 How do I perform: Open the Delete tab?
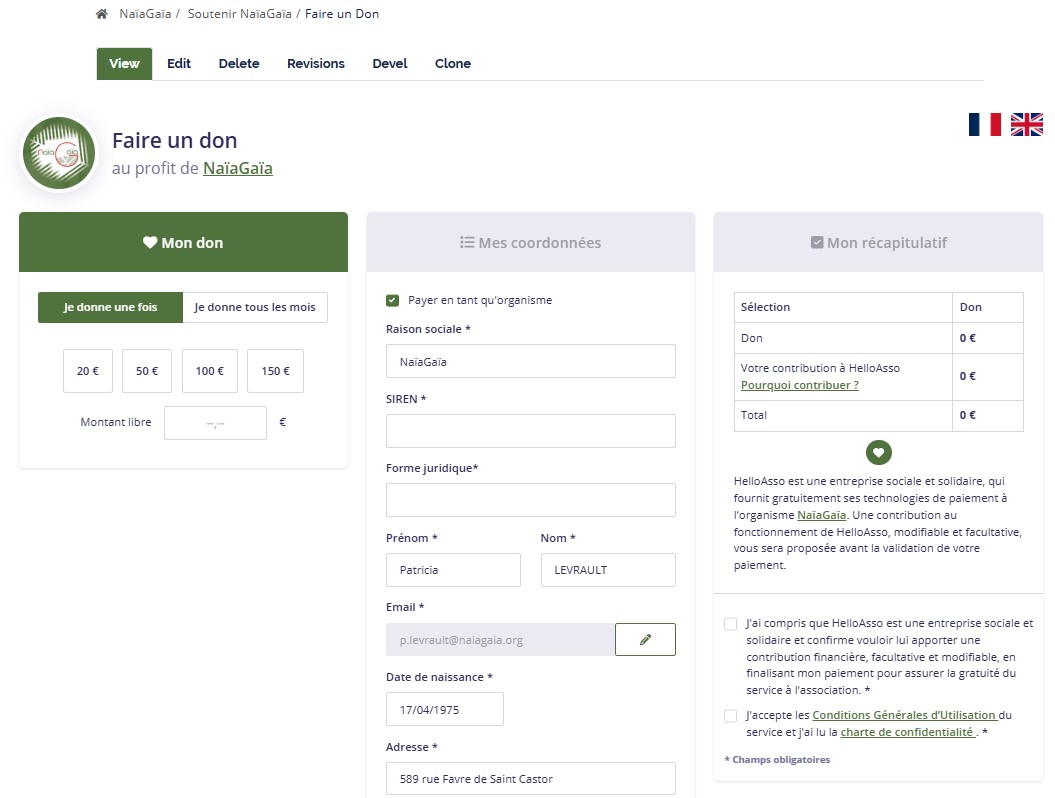click(239, 64)
